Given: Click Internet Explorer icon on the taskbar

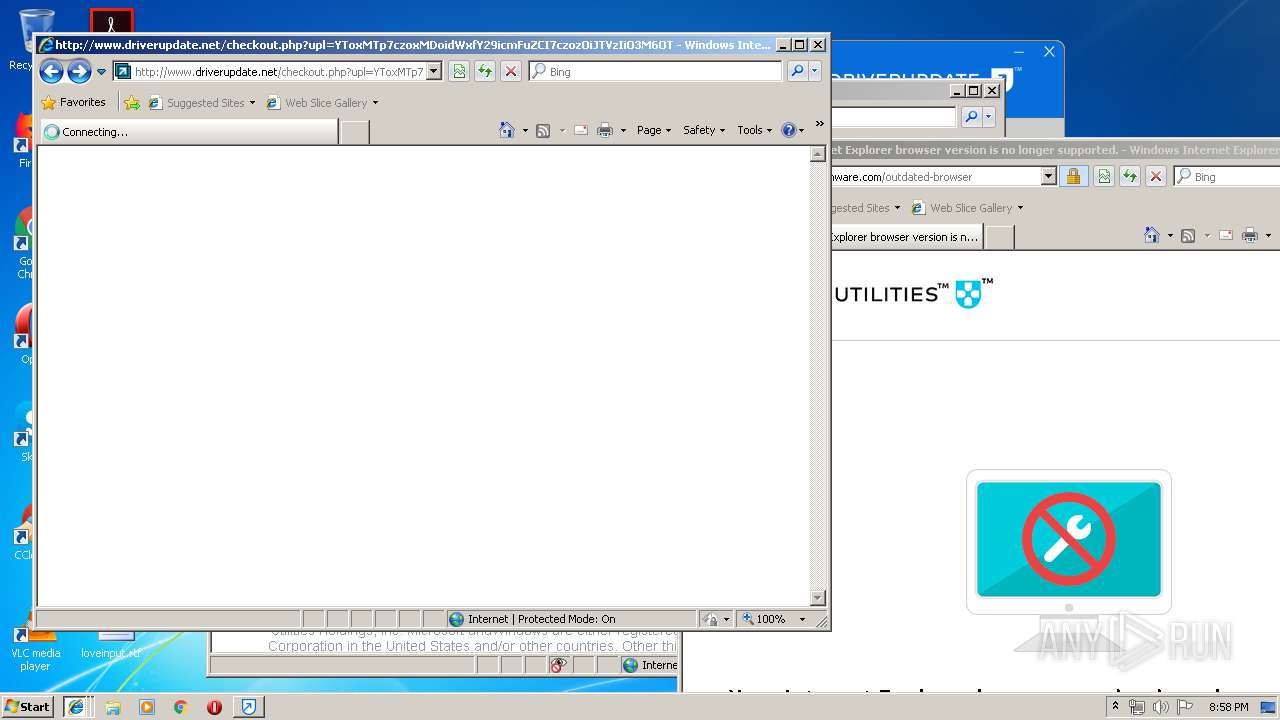Looking at the screenshot, I should 76,707.
